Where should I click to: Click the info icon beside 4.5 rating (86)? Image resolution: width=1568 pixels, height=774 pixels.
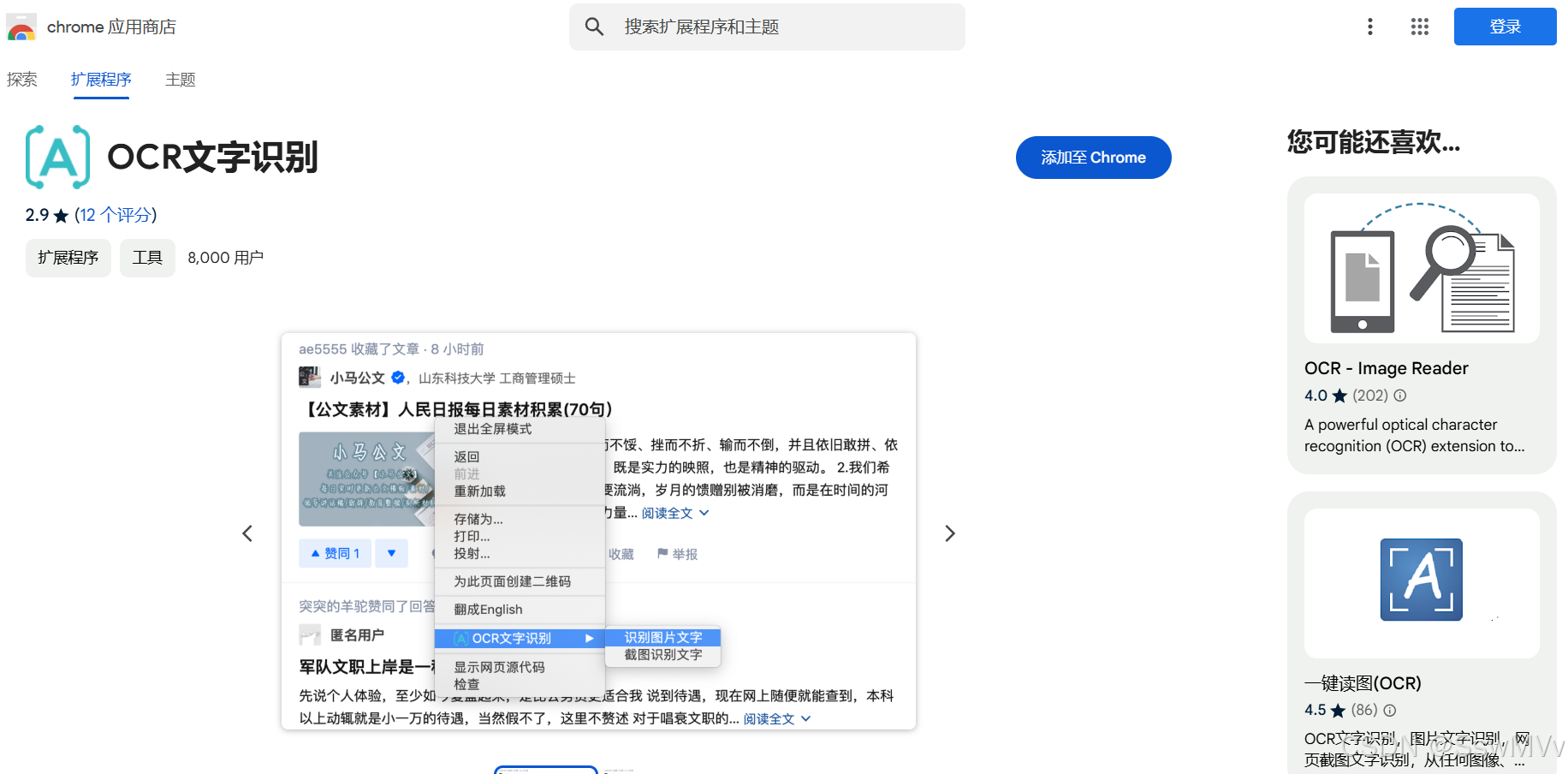[x=1390, y=711]
